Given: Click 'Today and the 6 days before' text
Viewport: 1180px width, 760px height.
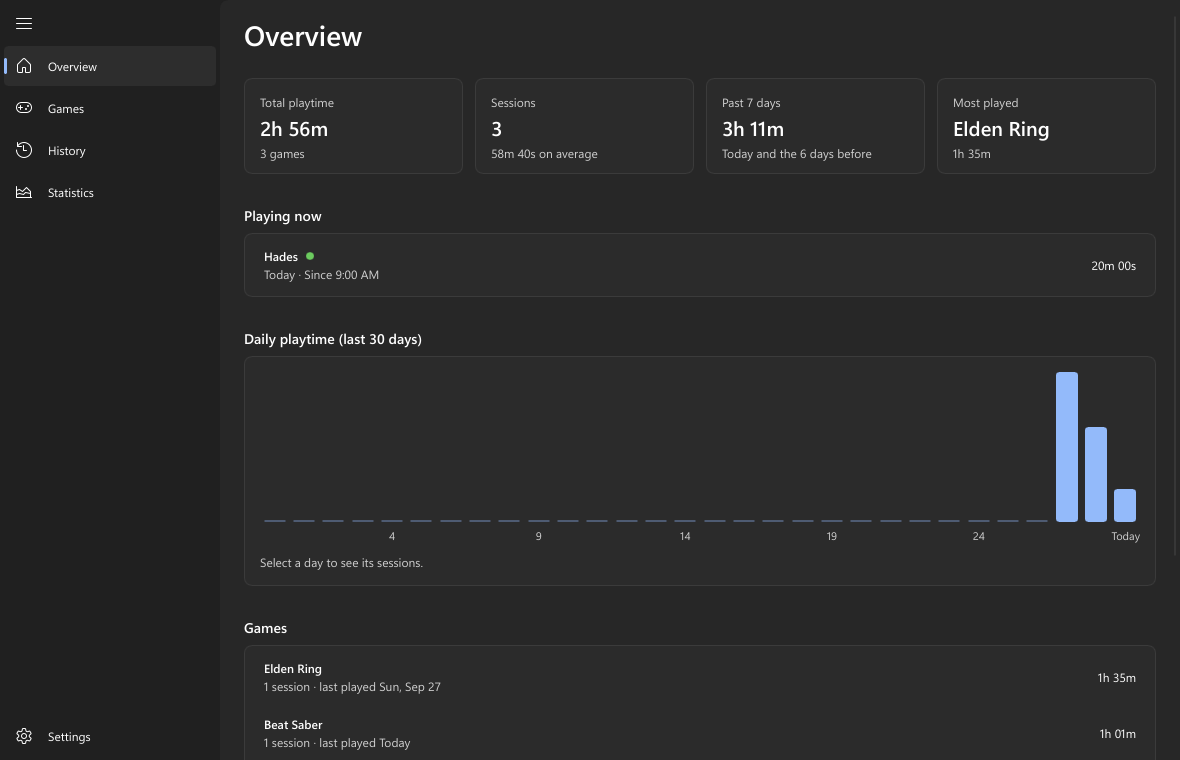Looking at the screenshot, I should tap(797, 154).
